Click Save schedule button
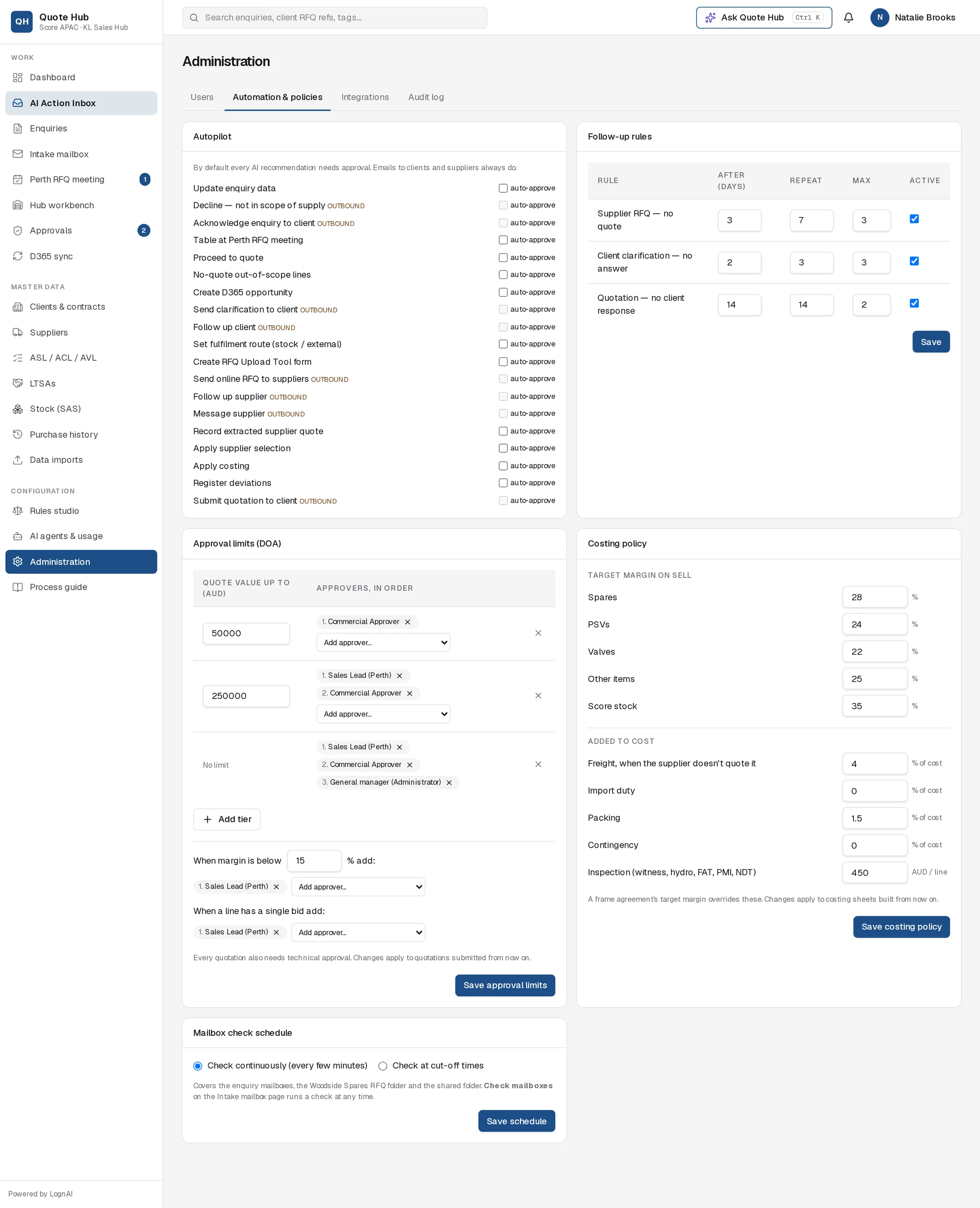Screen dimensions: 980x1208 click(516, 1121)
